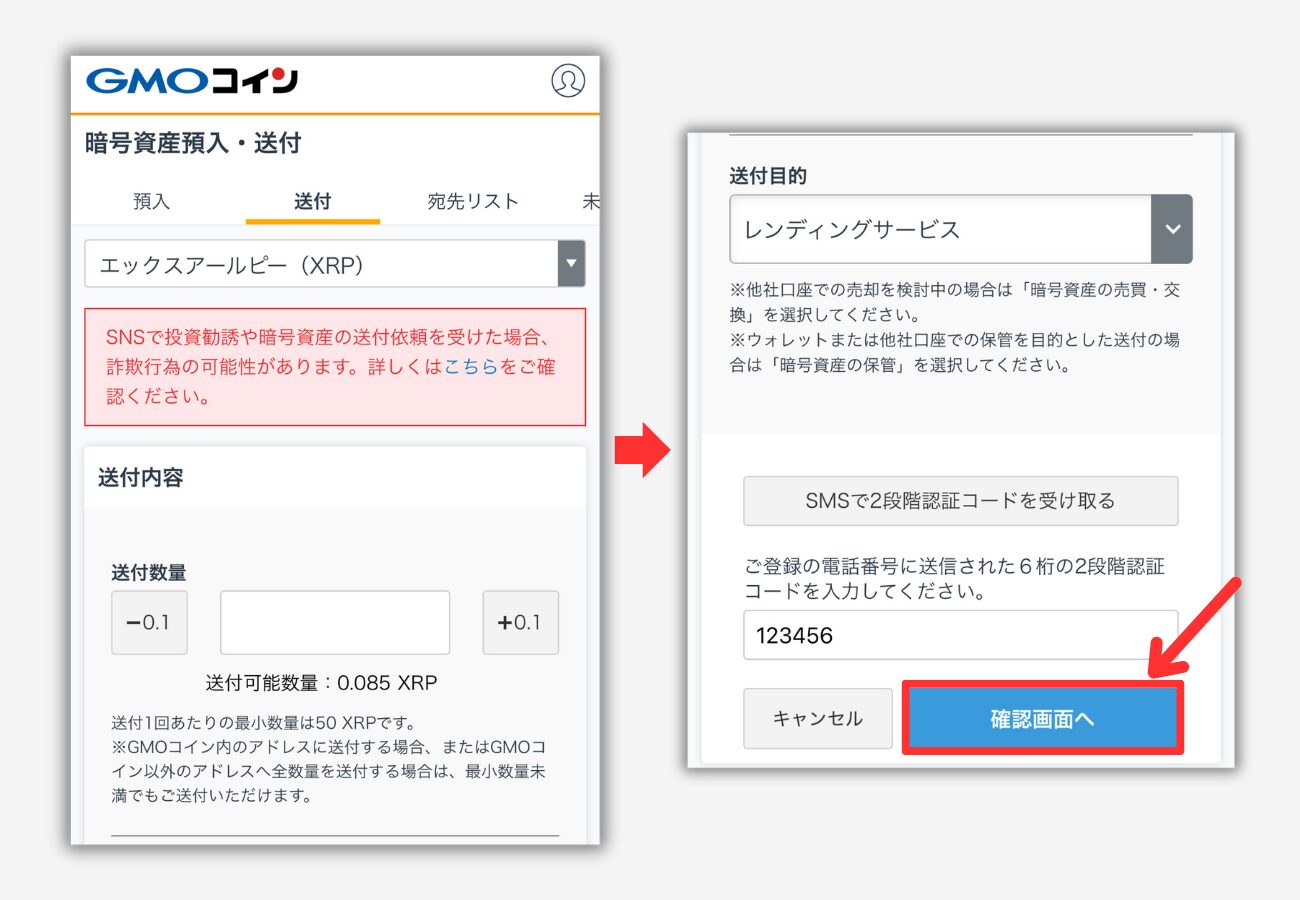Decrease amount with −0.1 button
The width and height of the screenshot is (1300, 900).
[149, 623]
